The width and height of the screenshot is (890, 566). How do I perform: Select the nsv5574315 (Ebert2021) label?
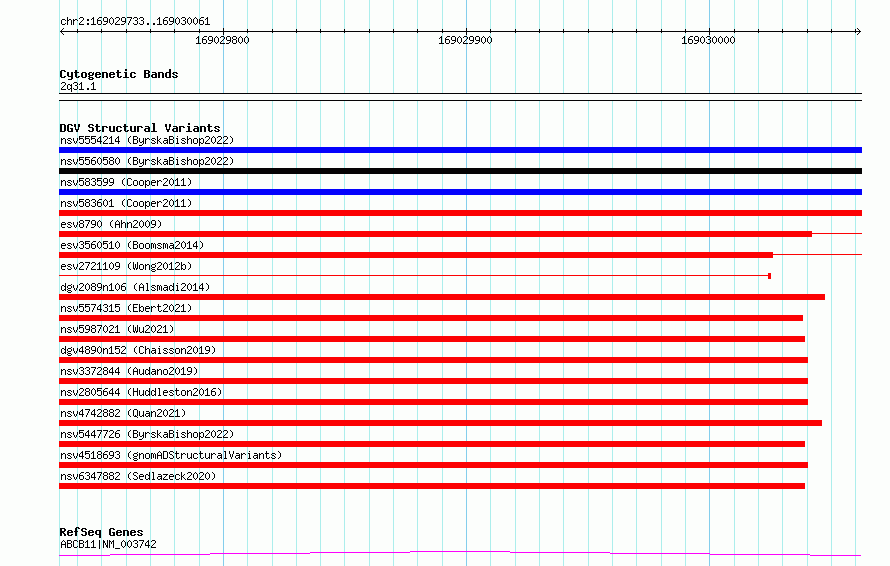(126, 308)
